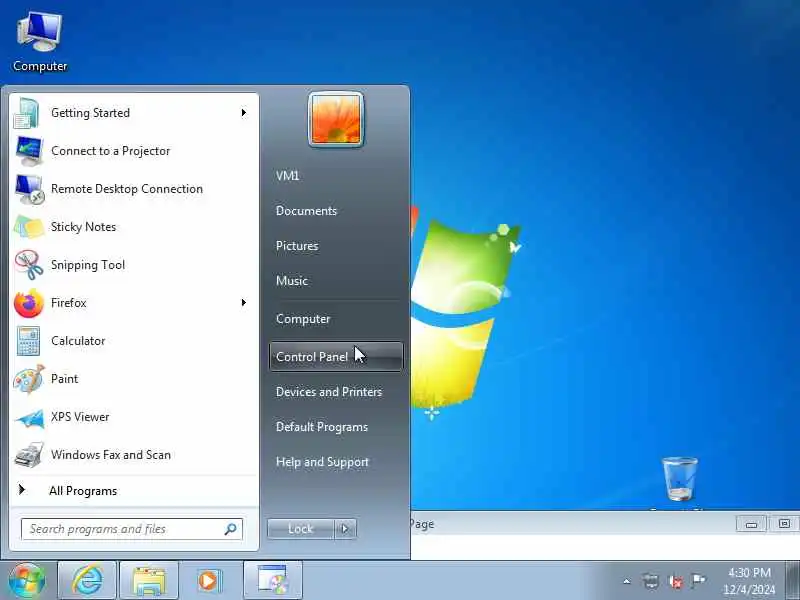The image size is (800, 600).
Task: Click the Start orb button
Action: click(x=27, y=581)
